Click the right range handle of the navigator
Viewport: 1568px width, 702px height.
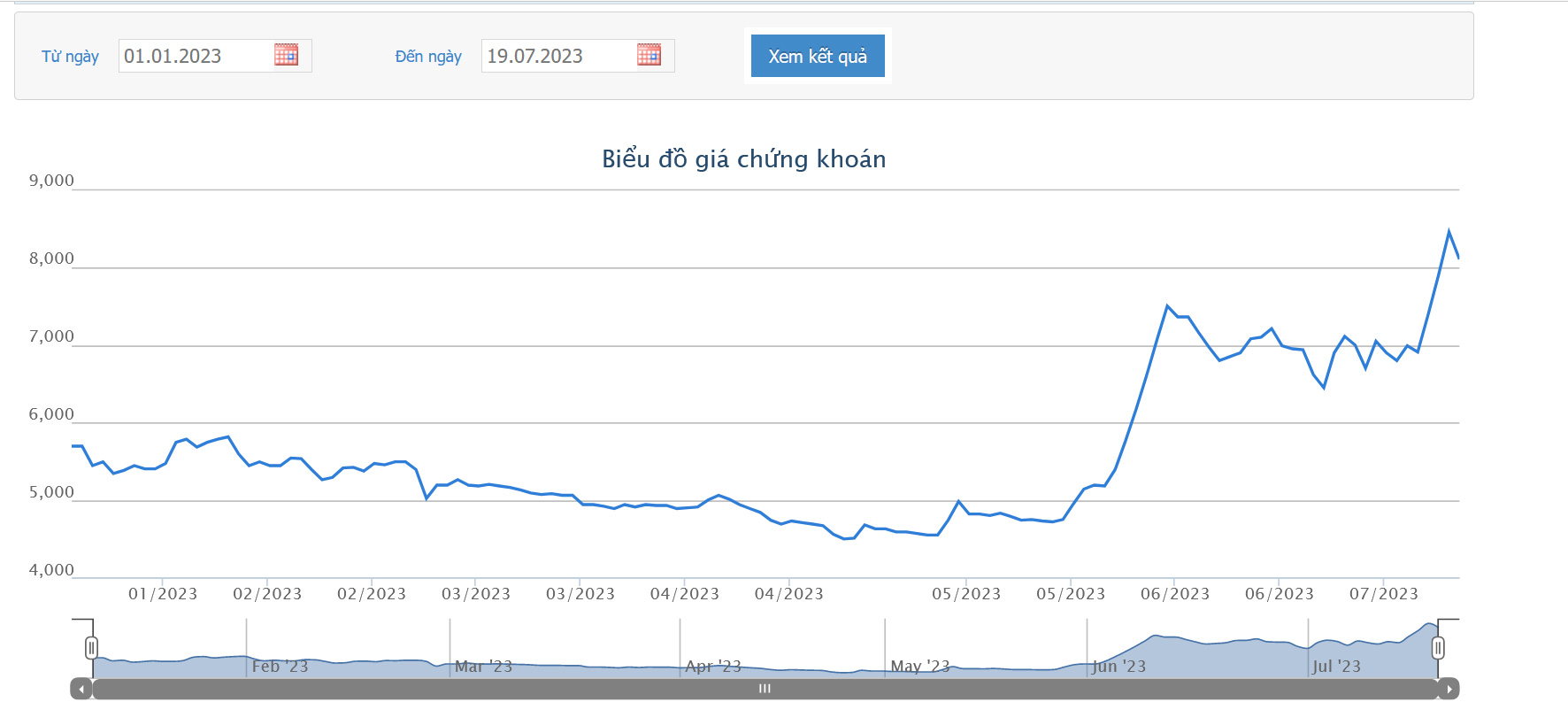click(1438, 648)
